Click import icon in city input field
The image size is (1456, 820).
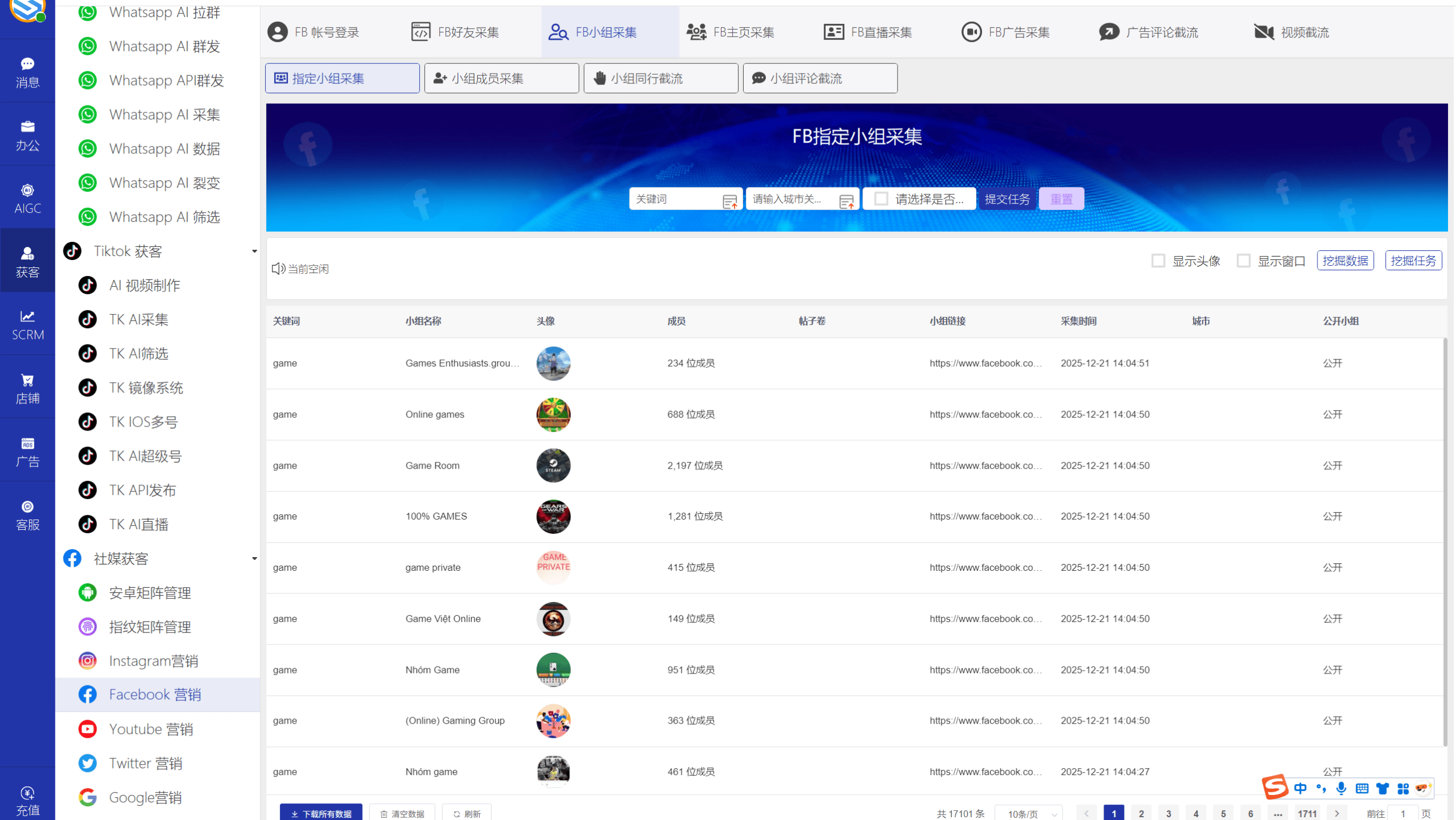tap(846, 201)
